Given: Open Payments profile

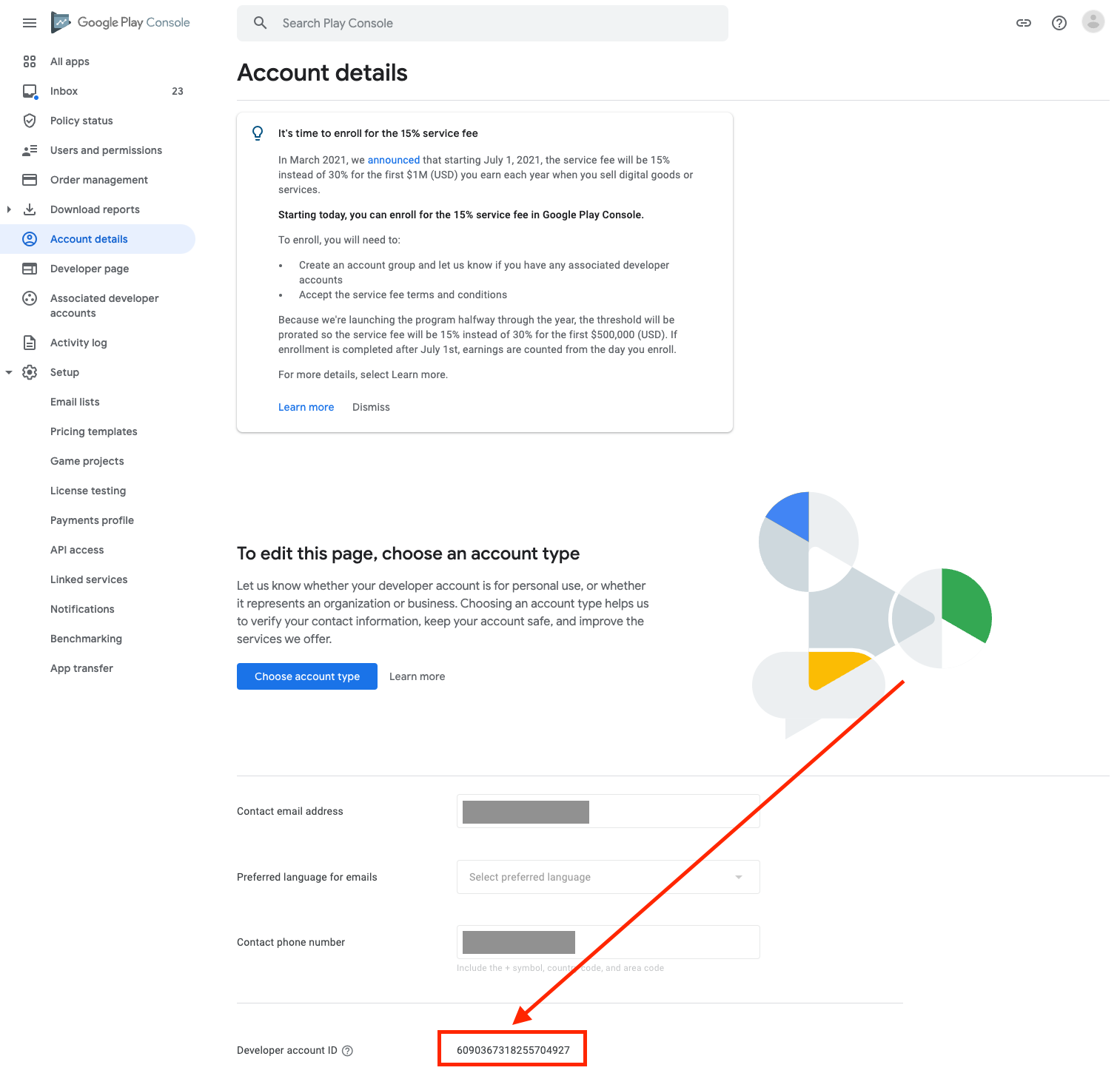Looking at the screenshot, I should click(92, 520).
